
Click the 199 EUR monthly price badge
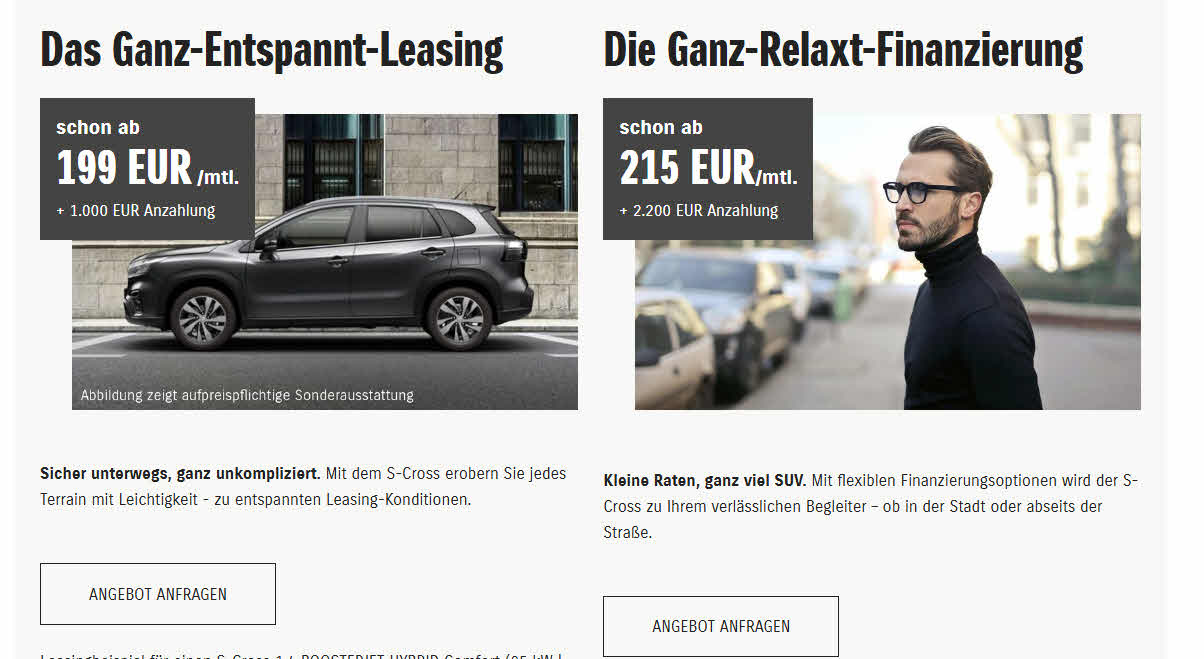147,169
